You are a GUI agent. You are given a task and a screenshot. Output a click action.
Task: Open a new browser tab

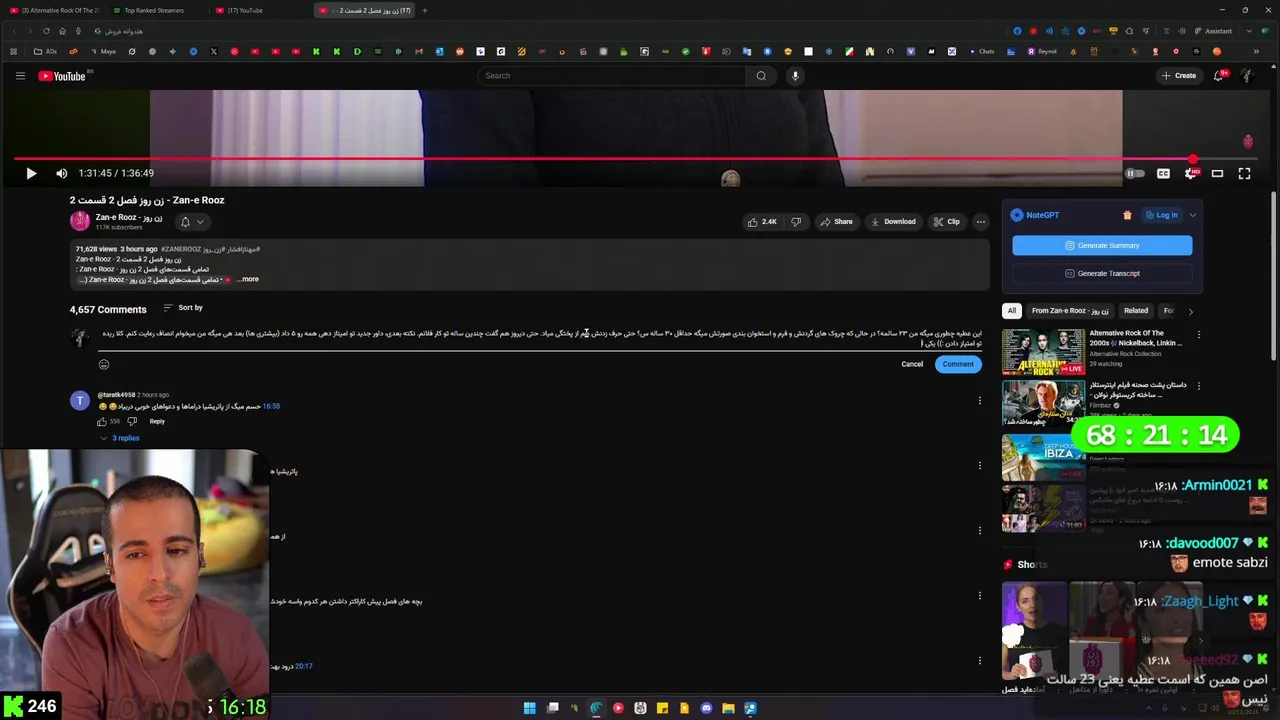[x=424, y=10]
